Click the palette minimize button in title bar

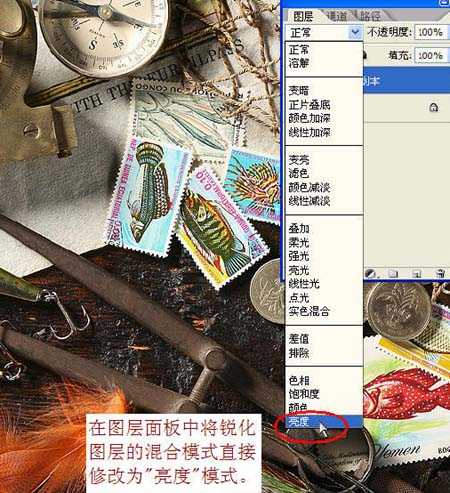(445, 3)
